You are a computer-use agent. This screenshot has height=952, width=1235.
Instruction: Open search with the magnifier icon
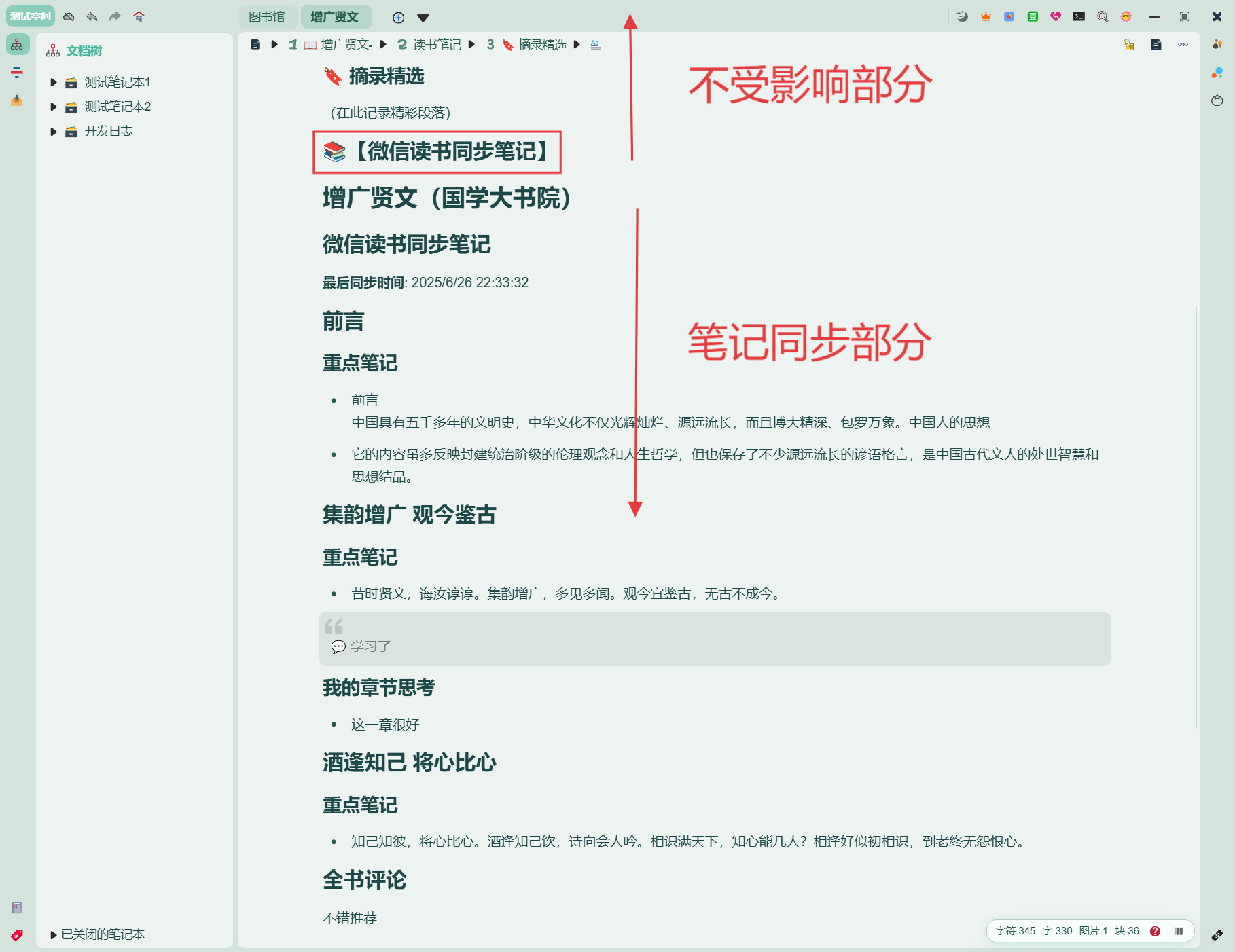1103,16
